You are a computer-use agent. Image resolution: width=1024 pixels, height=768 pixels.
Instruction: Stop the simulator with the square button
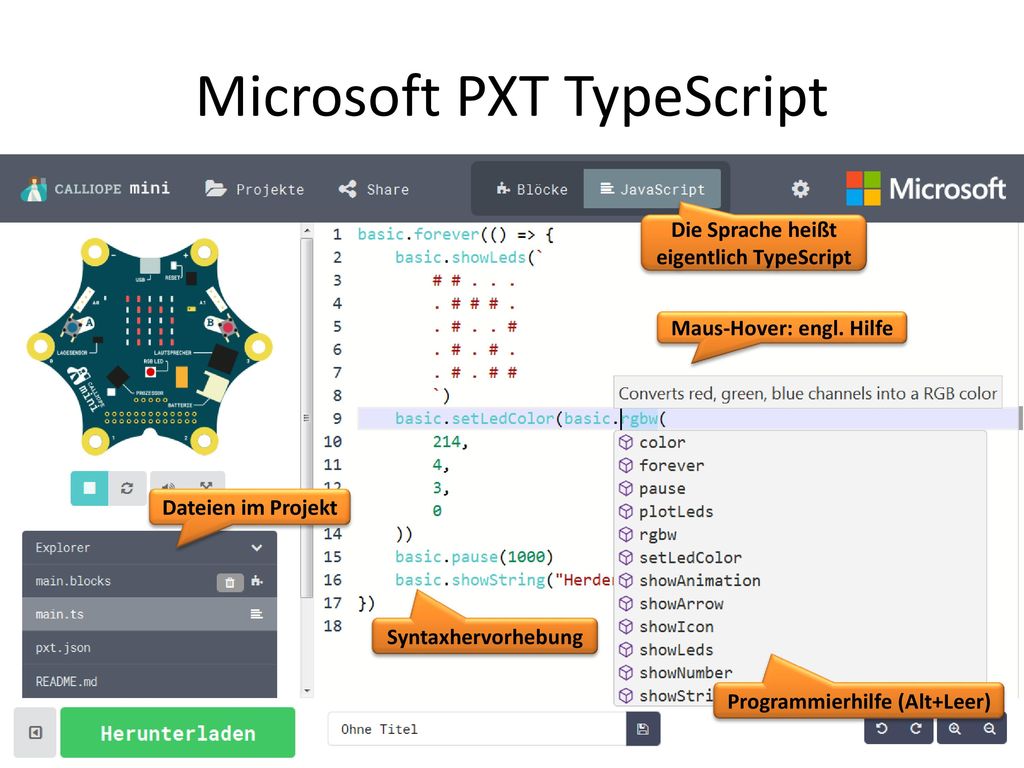click(89, 488)
